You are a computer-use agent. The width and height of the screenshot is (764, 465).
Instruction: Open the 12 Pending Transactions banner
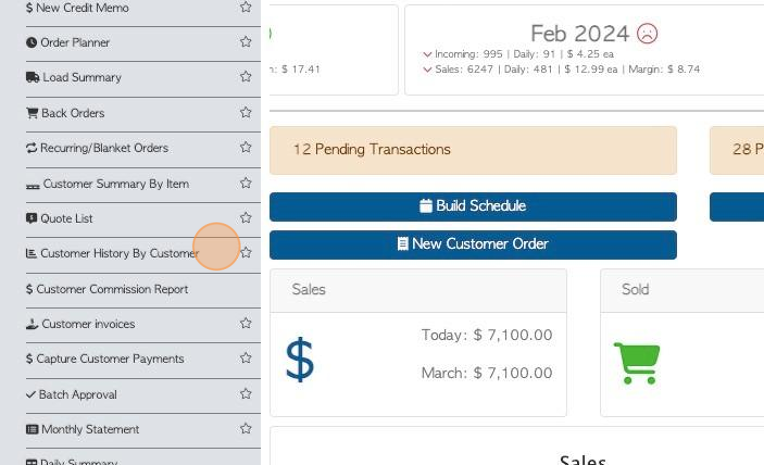[472, 150]
